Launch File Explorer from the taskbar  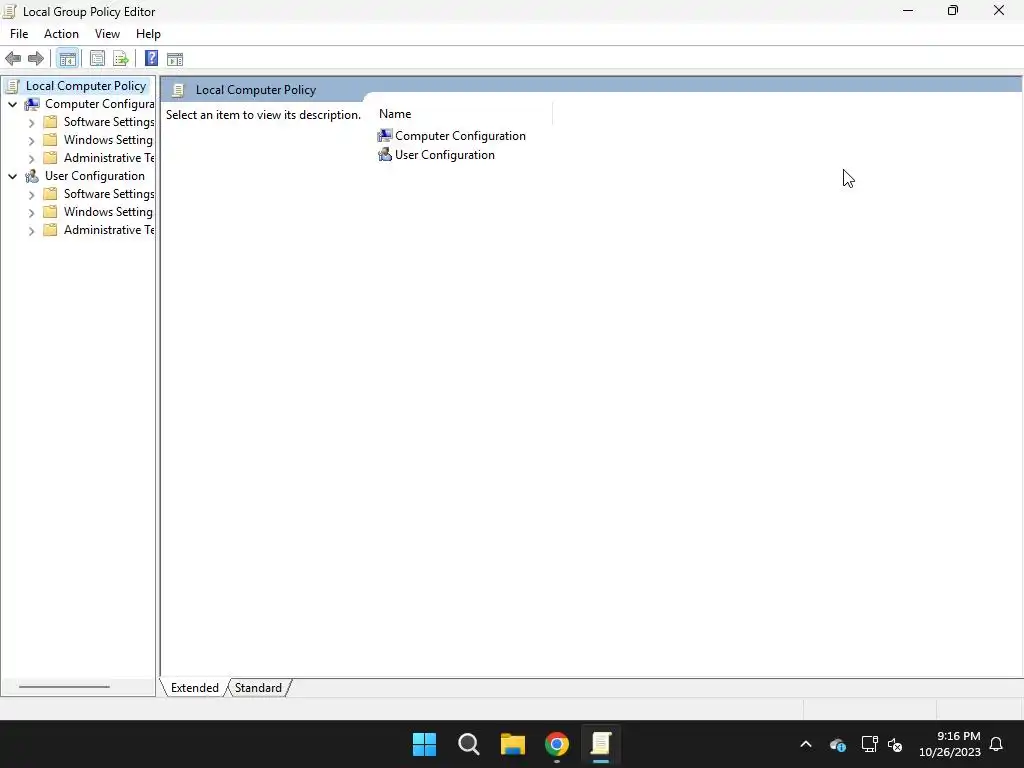[513, 744]
